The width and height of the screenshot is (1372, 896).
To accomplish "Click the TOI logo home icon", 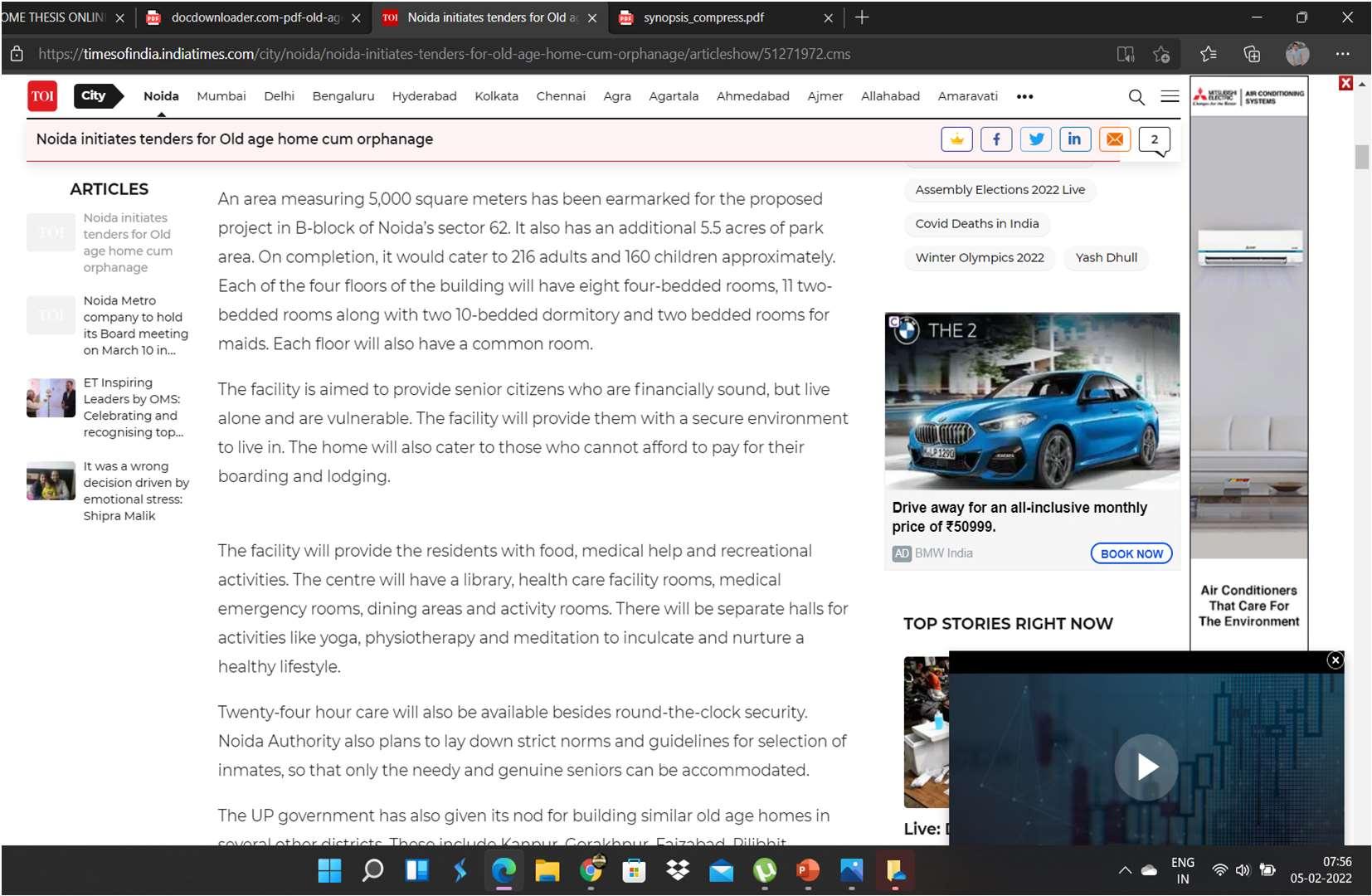I will [42, 96].
